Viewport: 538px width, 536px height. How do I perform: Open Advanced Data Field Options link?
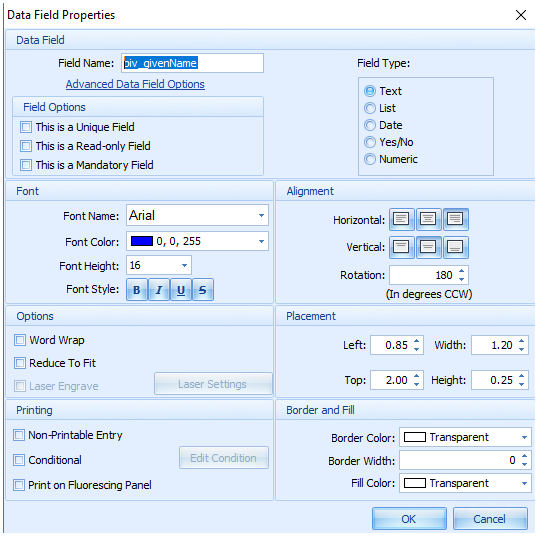(x=135, y=84)
